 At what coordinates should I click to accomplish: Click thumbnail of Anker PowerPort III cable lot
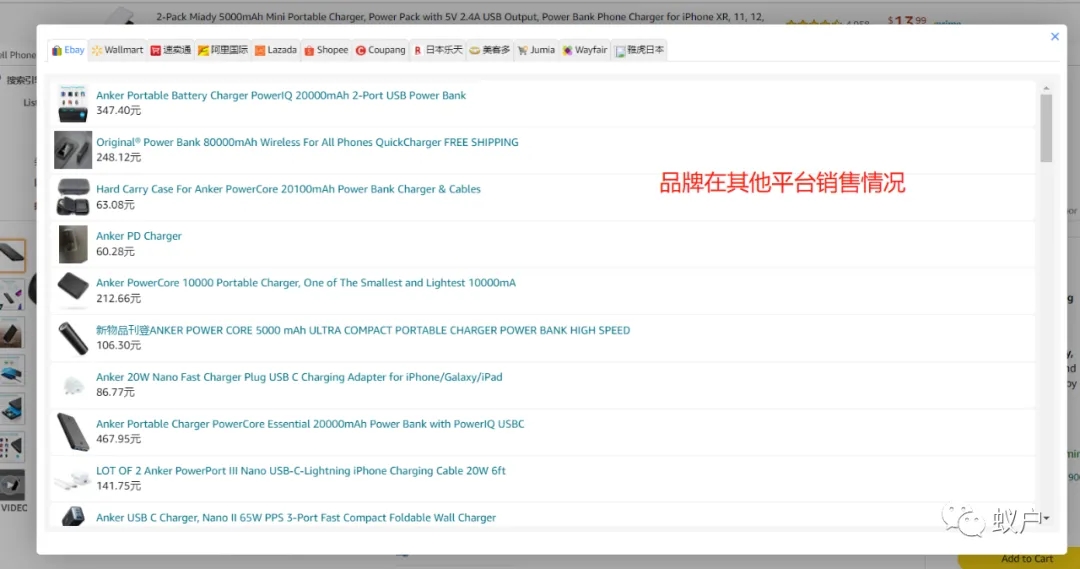[73, 479]
